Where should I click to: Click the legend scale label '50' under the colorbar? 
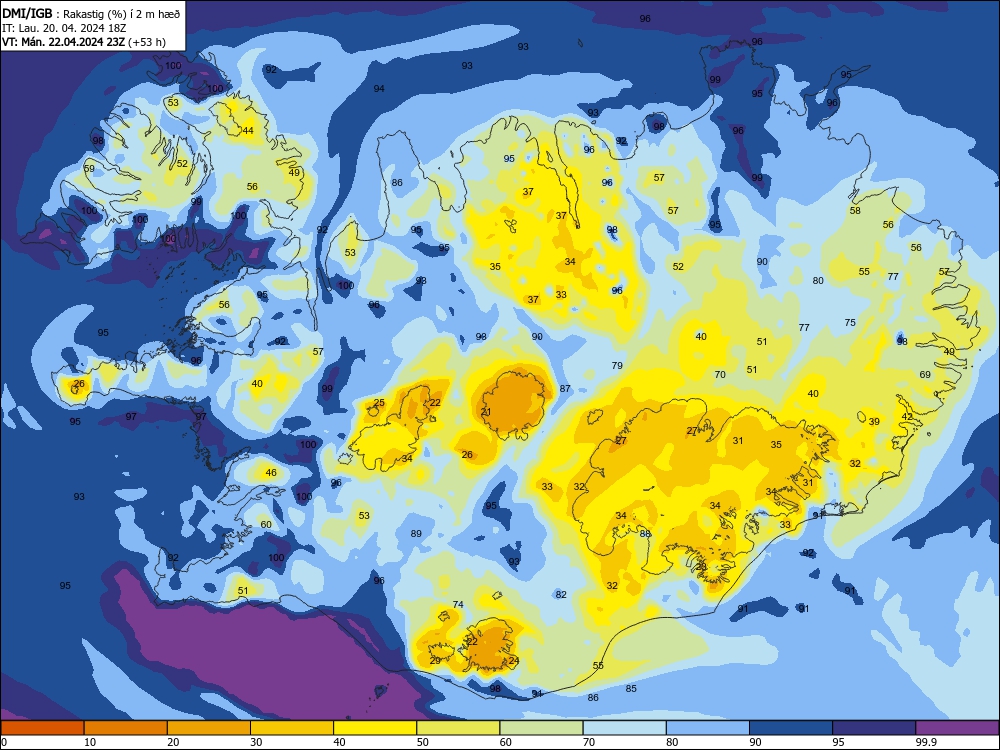pos(423,742)
